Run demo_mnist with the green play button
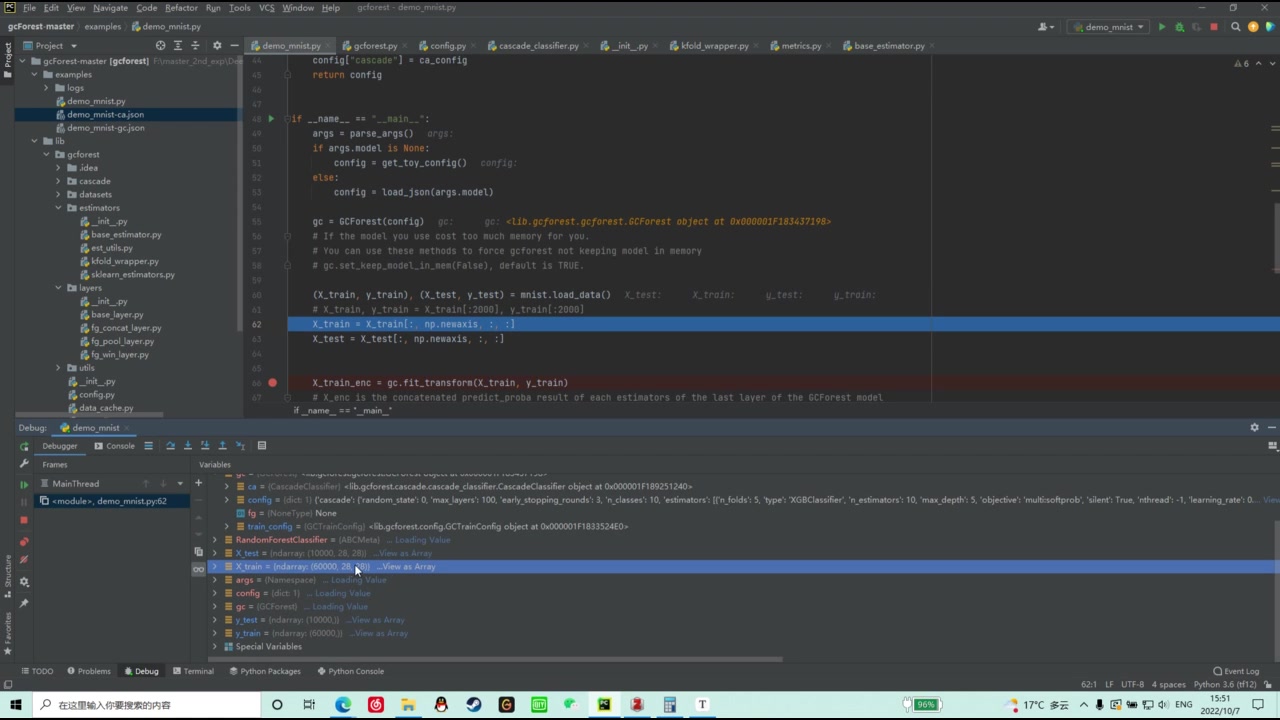 pyautogui.click(x=1162, y=27)
